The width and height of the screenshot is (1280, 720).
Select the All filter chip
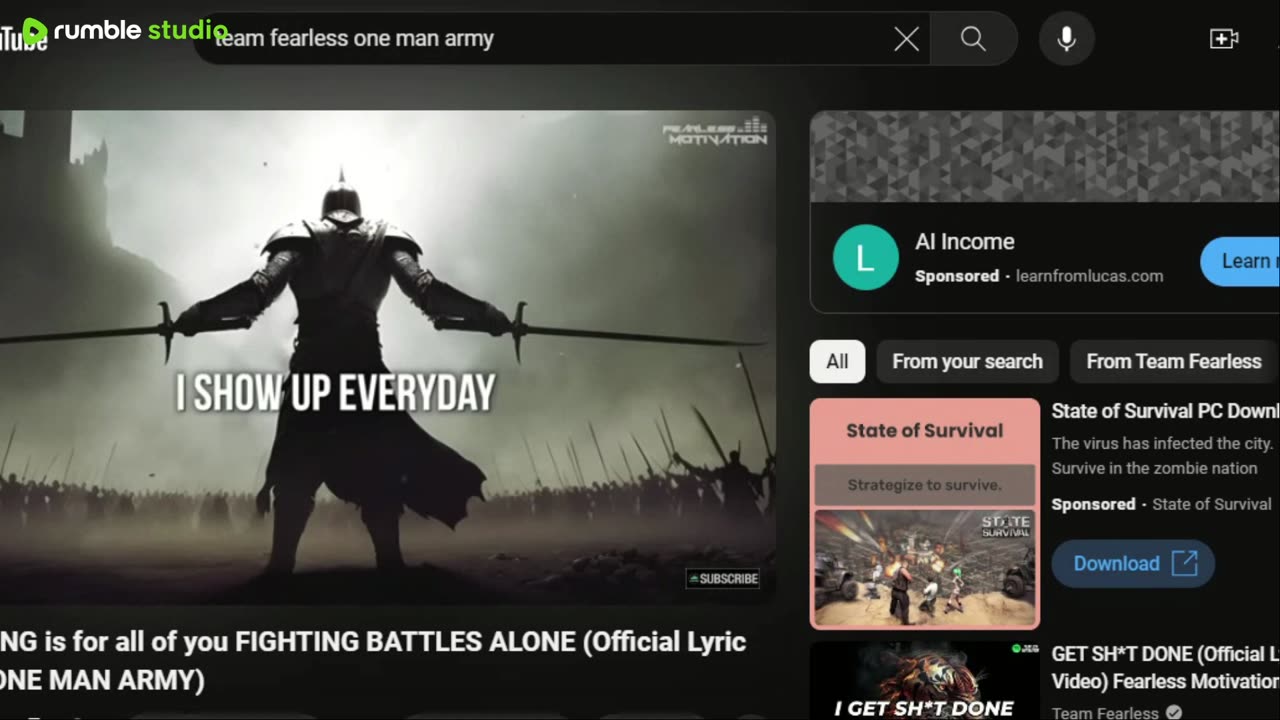[837, 361]
